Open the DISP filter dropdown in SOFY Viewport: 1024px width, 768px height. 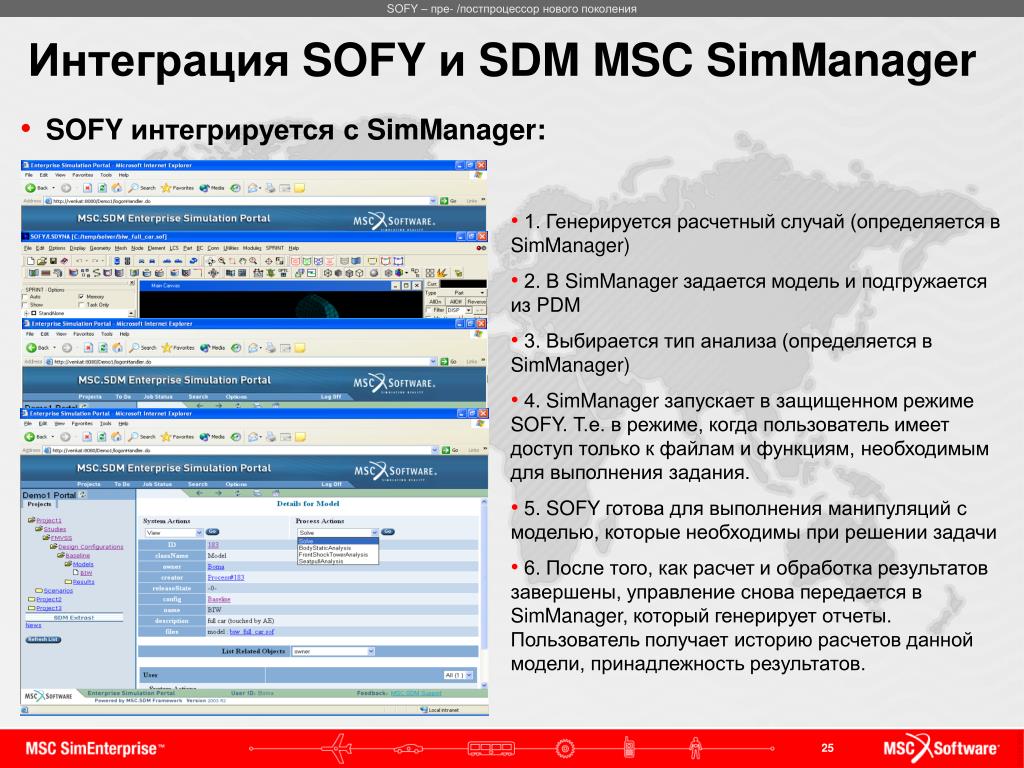coord(460,310)
